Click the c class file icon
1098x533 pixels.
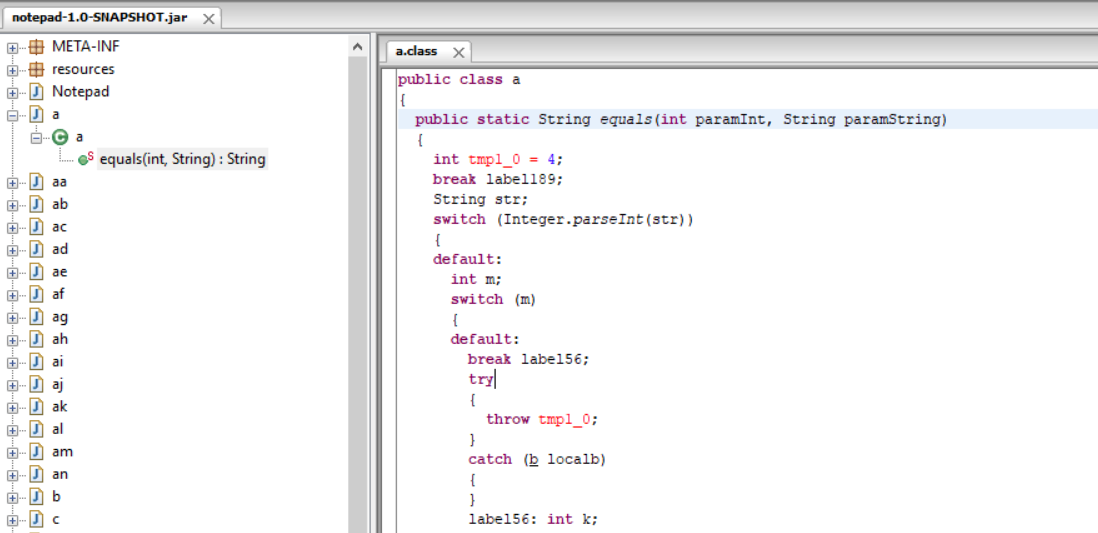click(x=36, y=519)
